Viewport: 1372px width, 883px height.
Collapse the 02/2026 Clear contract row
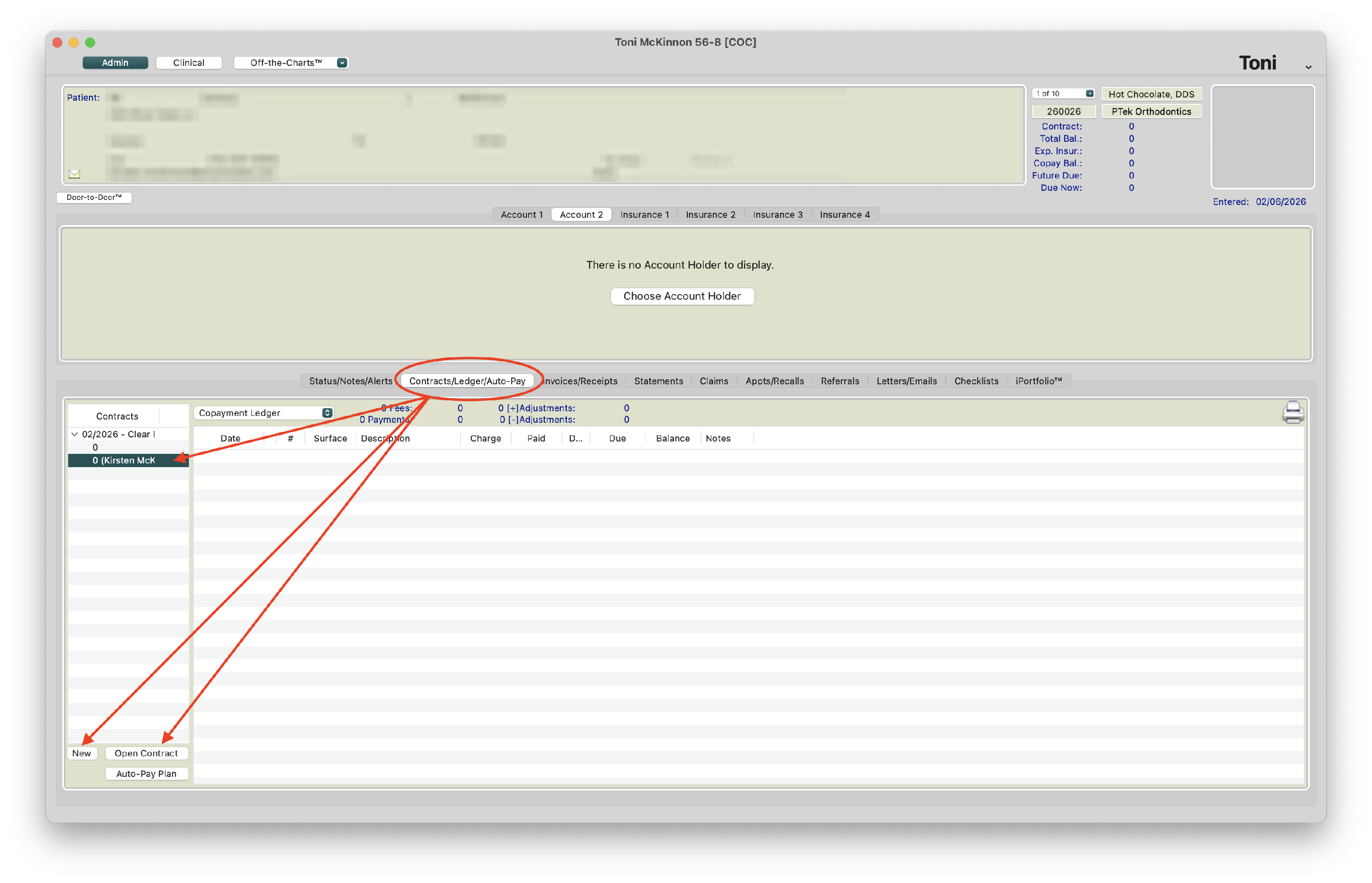pos(75,434)
